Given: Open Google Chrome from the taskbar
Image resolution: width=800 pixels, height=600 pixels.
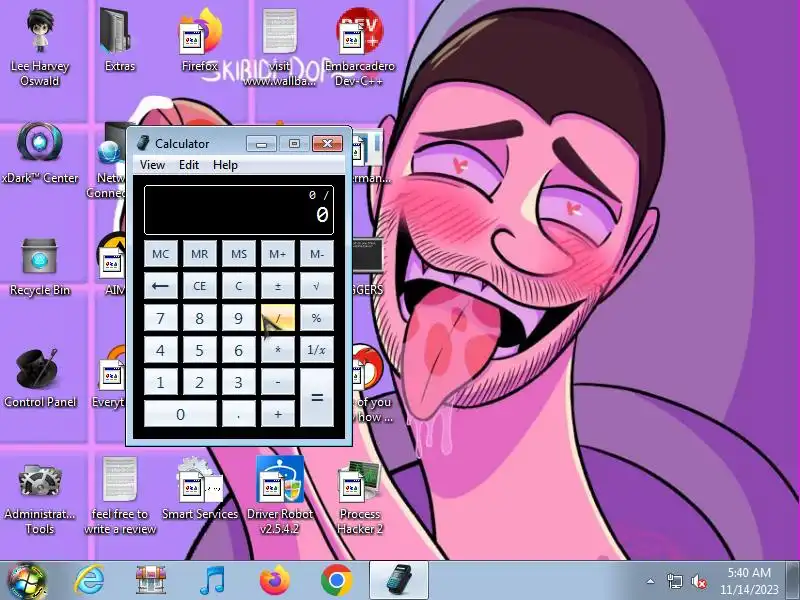Looking at the screenshot, I should 337,581.
